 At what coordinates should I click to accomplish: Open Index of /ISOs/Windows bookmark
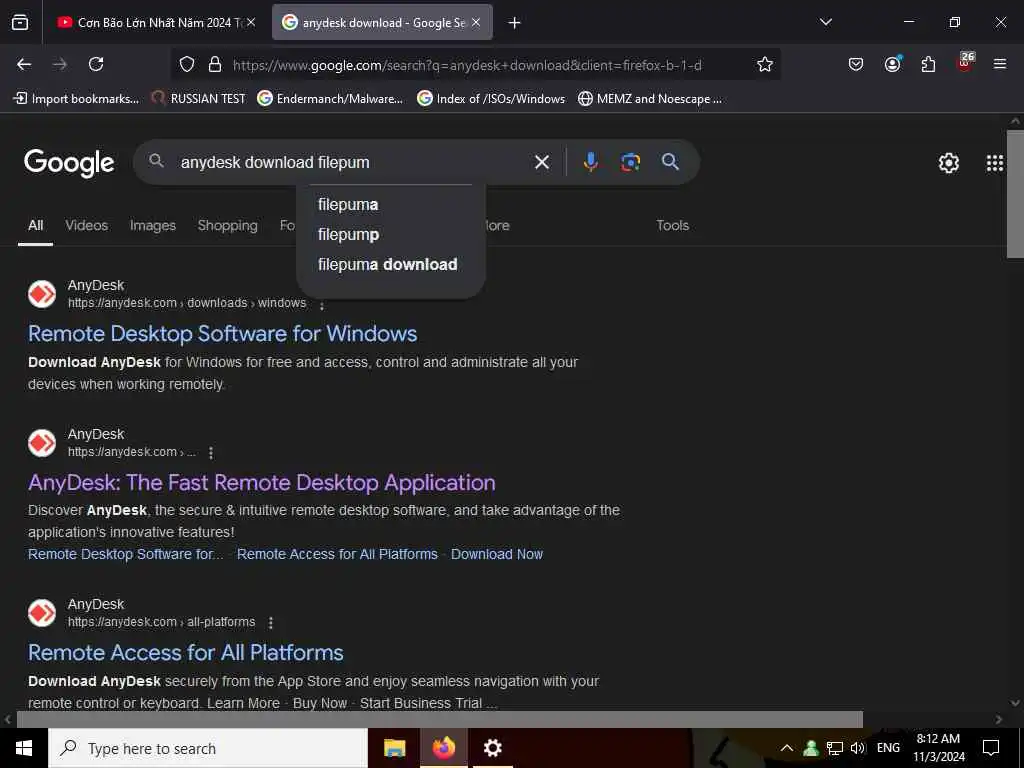pyautogui.click(x=491, y=99)
